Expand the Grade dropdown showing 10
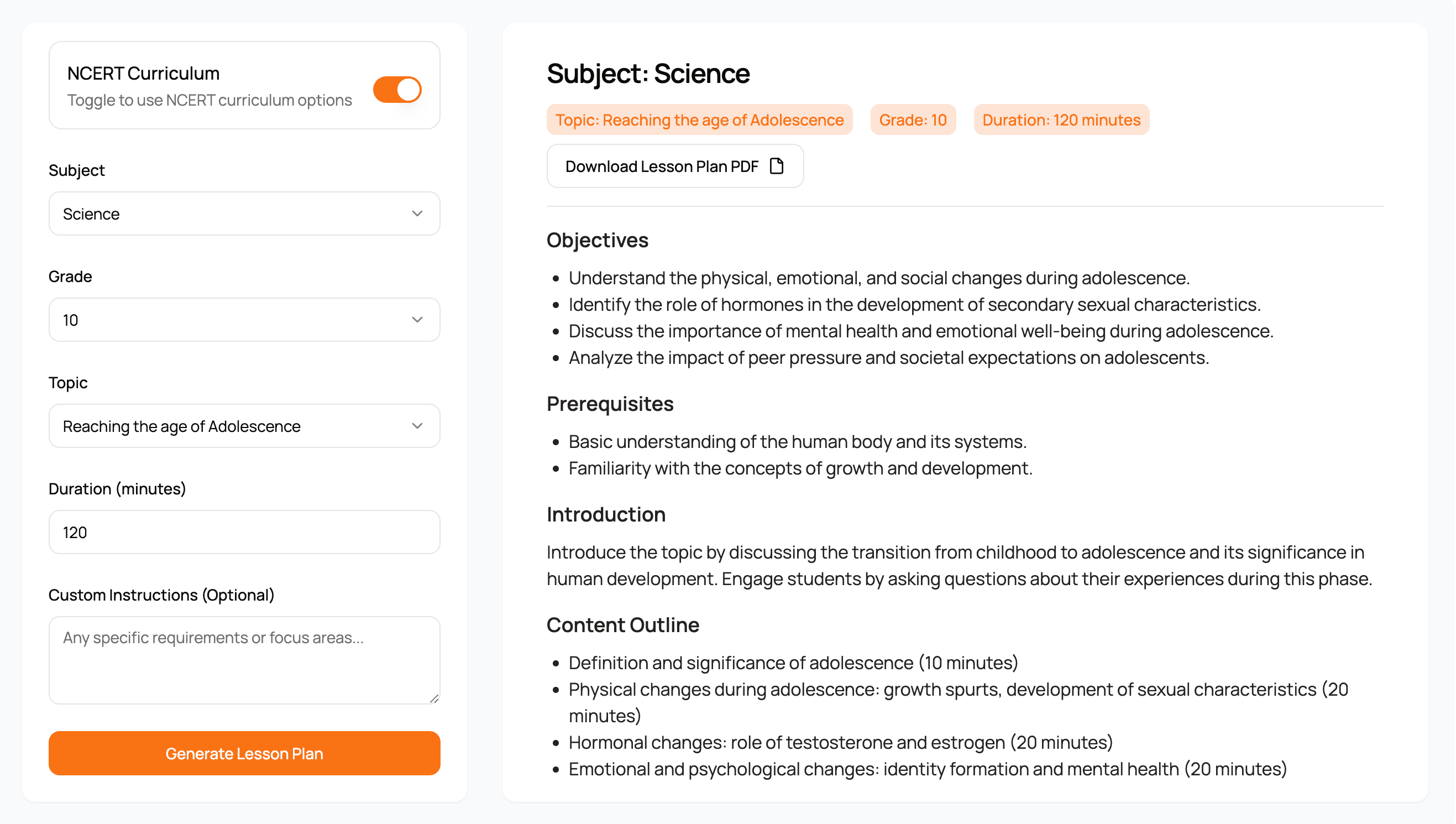Viewport: 1456px width, 824px height. coord(244,320)
